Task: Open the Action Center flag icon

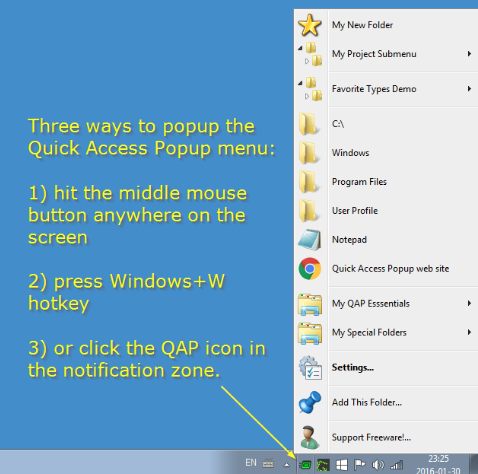Action: click(360, 465)
